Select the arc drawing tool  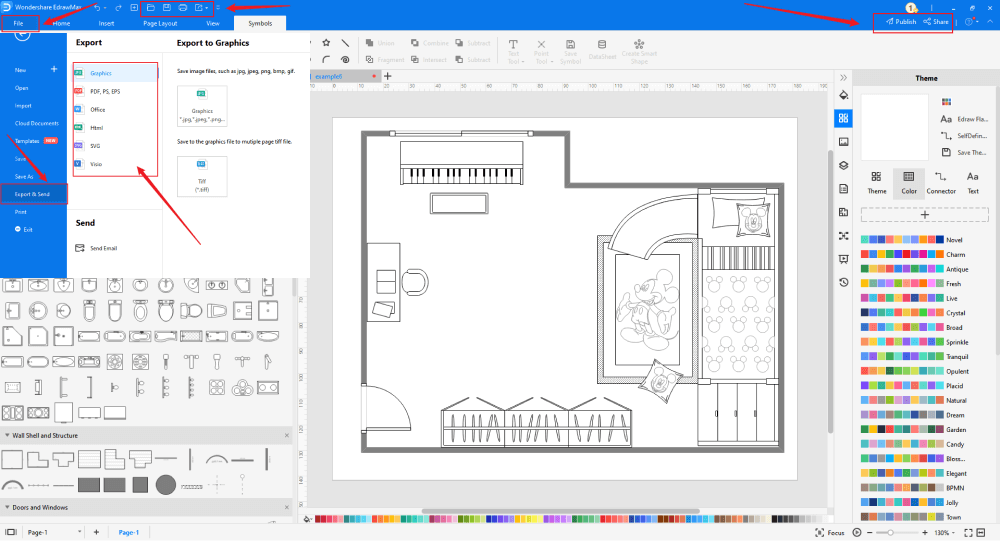(x=326, y=59)
